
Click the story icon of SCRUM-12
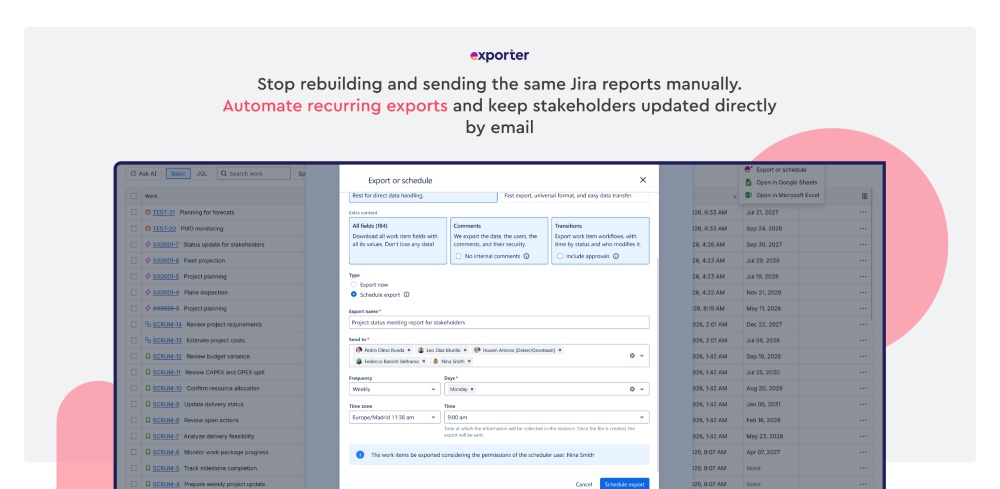tap(148, 356)
